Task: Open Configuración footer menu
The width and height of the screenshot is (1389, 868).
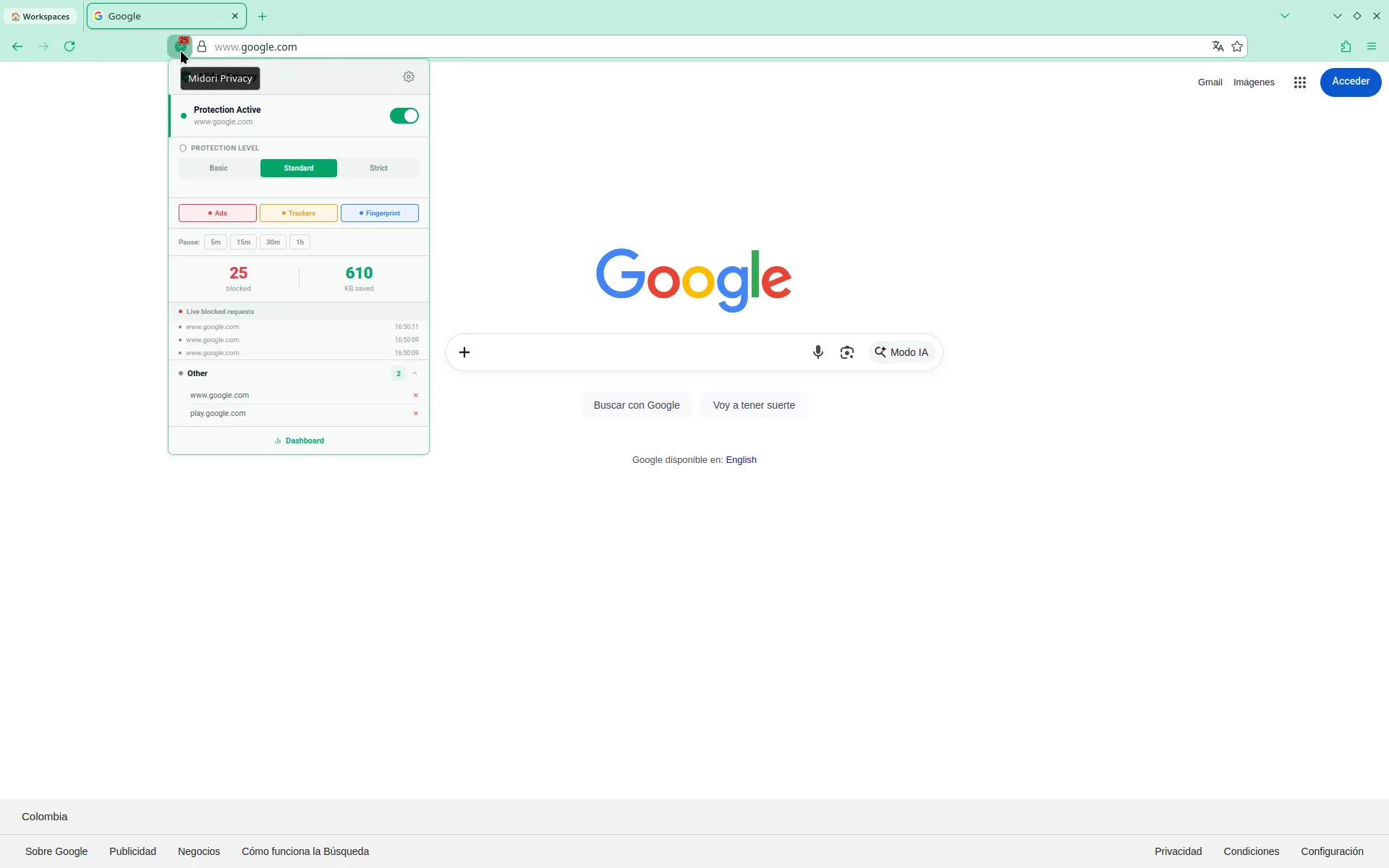Action: (x=1332, y=851)
